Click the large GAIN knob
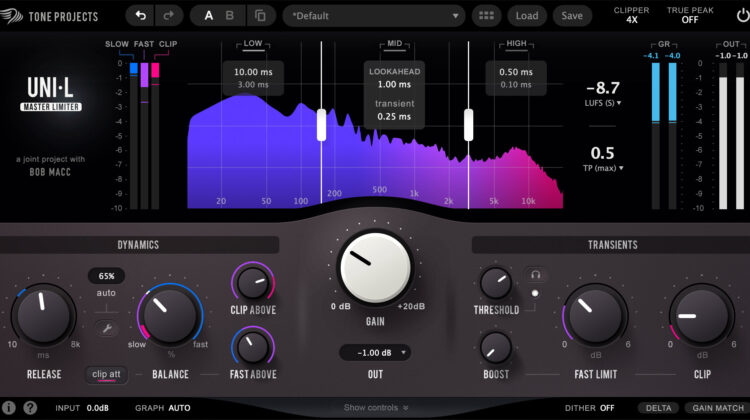This screenshot has width=750, height=420. coord(375,267)
